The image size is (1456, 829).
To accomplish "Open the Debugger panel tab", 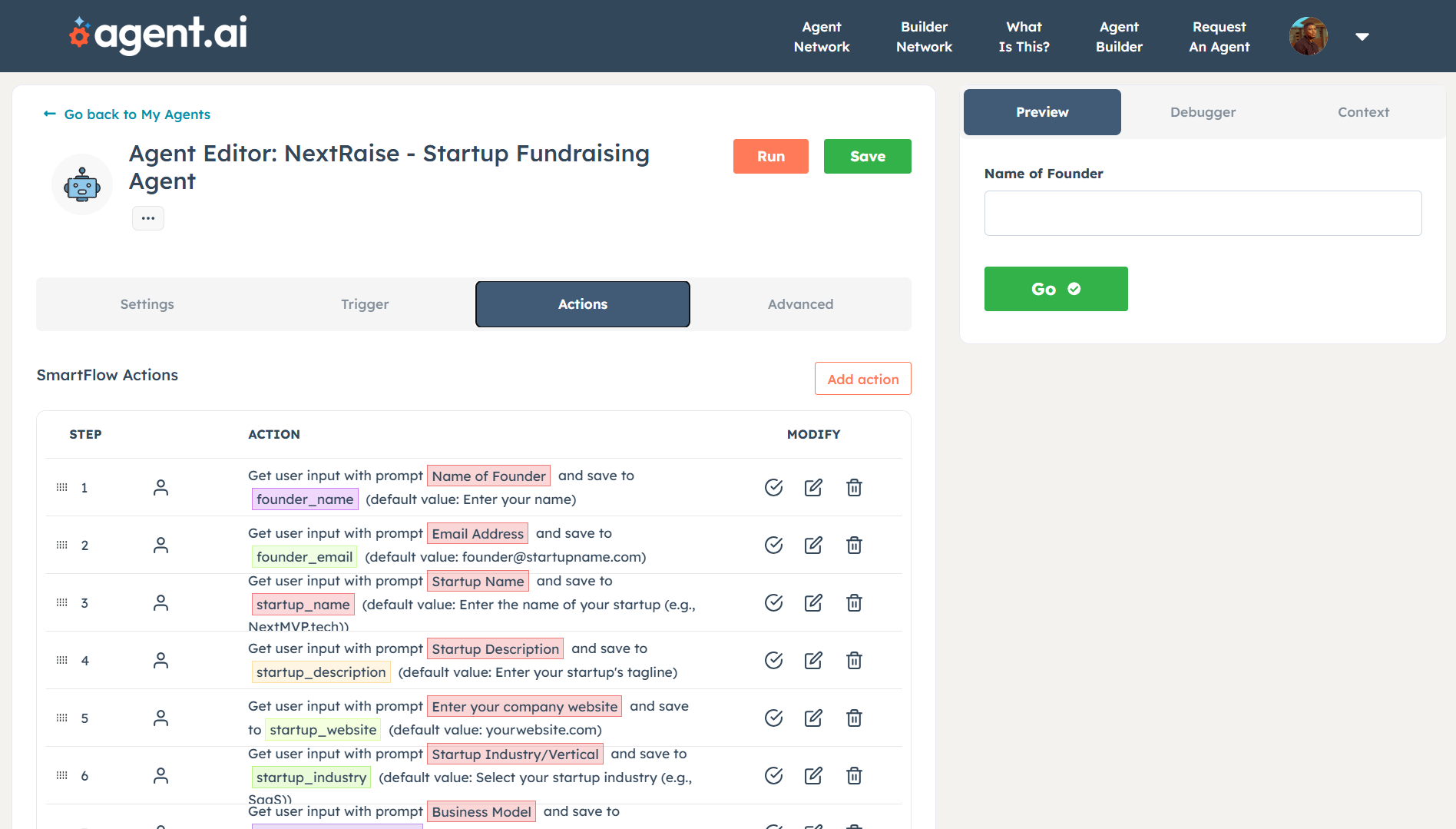I will point(1203,112).
